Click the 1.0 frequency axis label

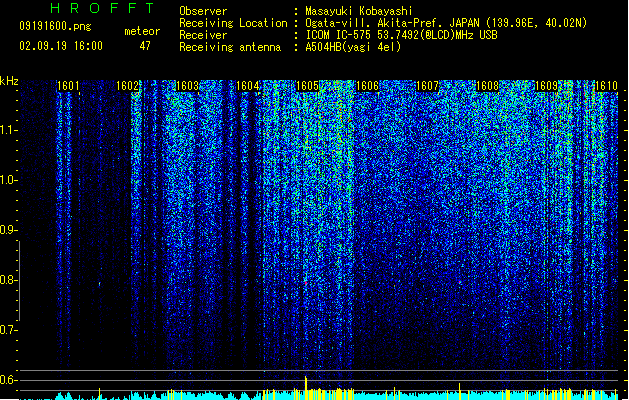[x=8, y=180]
